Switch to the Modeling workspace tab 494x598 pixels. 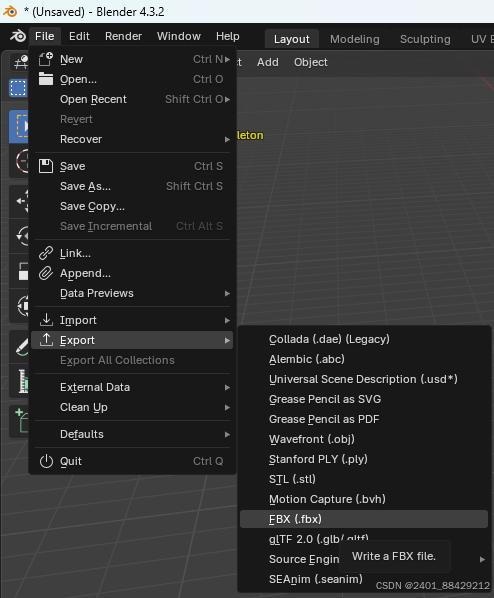[355, 39]
